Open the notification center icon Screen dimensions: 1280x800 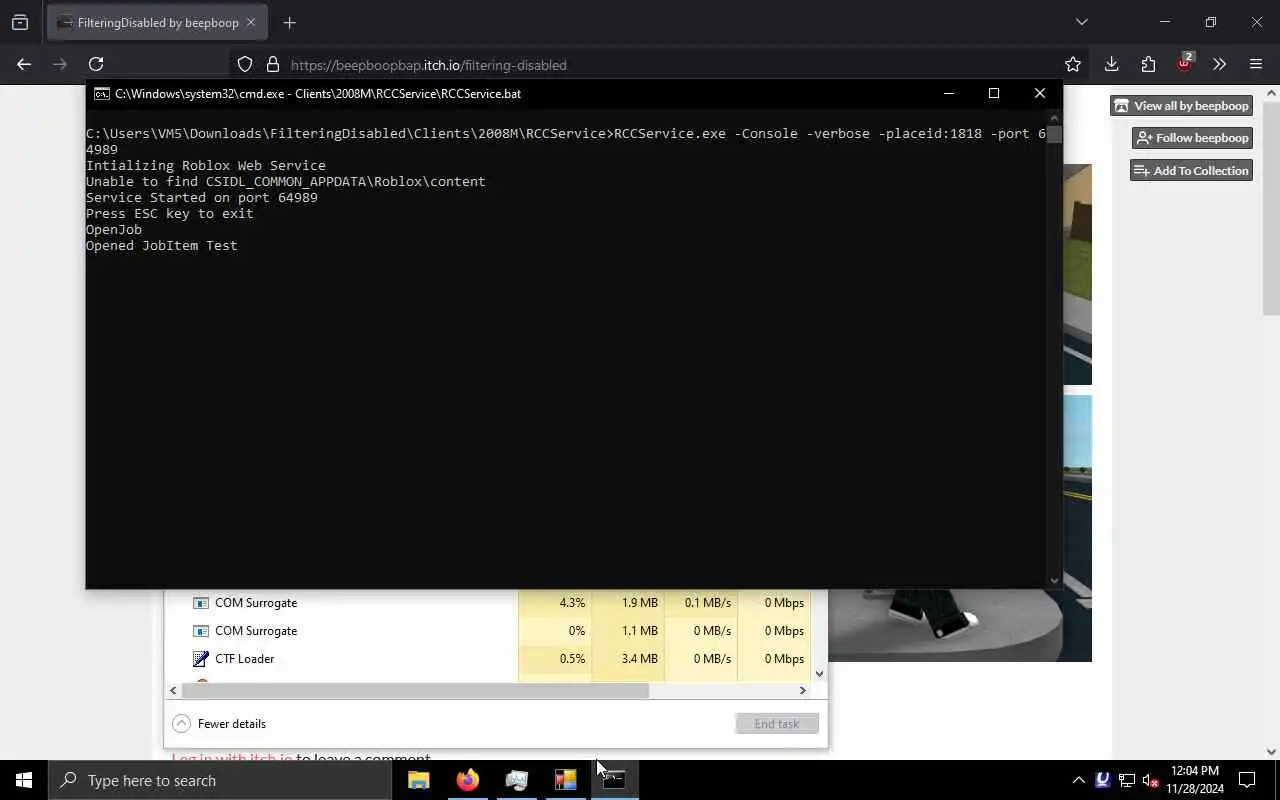tap(1247, 780)
